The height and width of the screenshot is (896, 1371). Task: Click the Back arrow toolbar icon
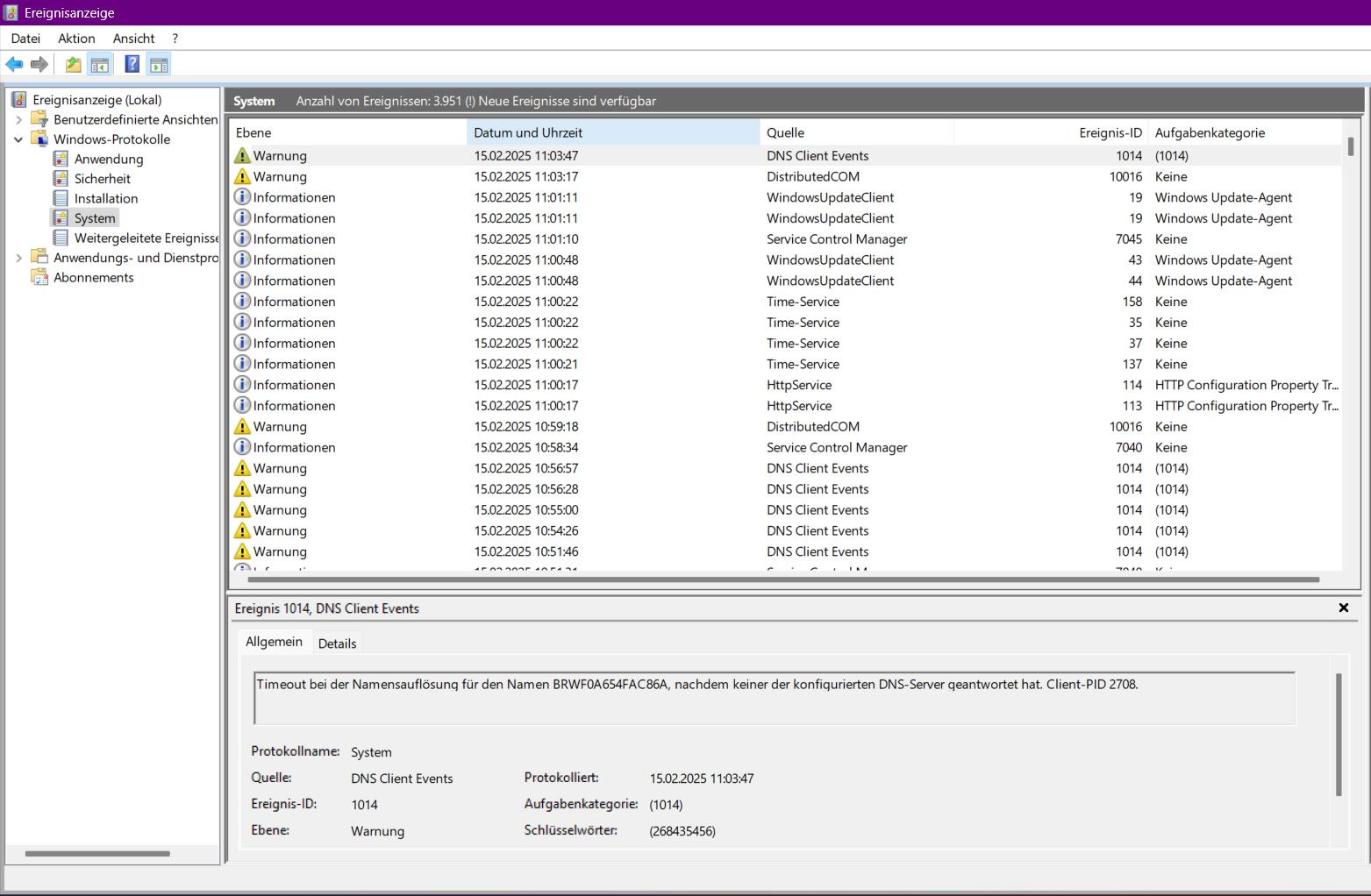coord(15,64)
